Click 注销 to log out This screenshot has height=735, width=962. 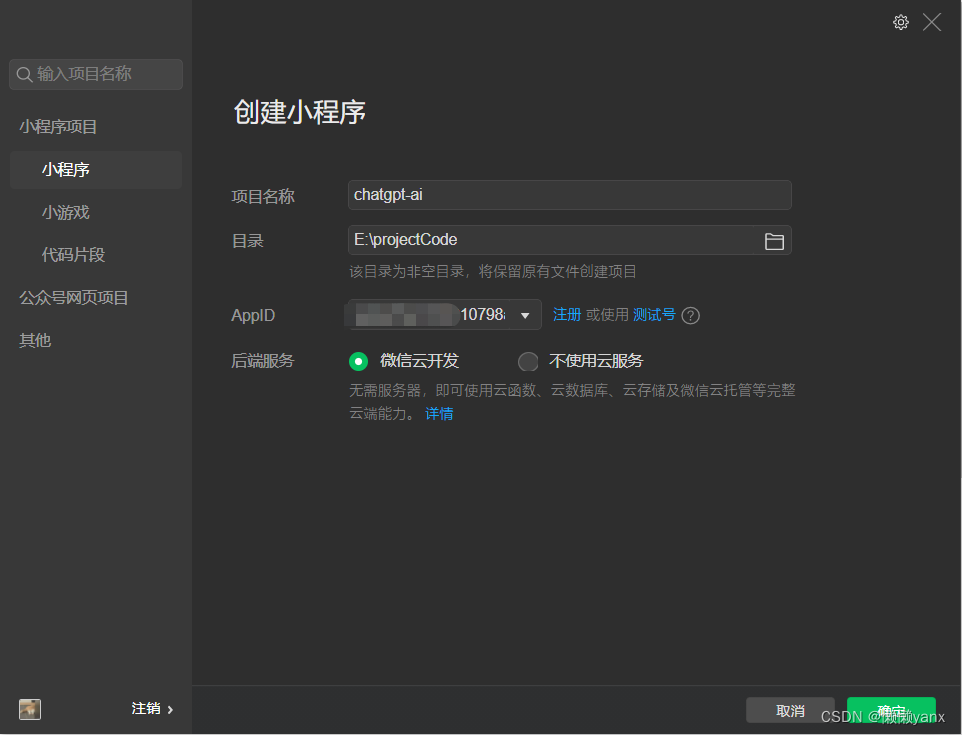[x=145, y=709]
